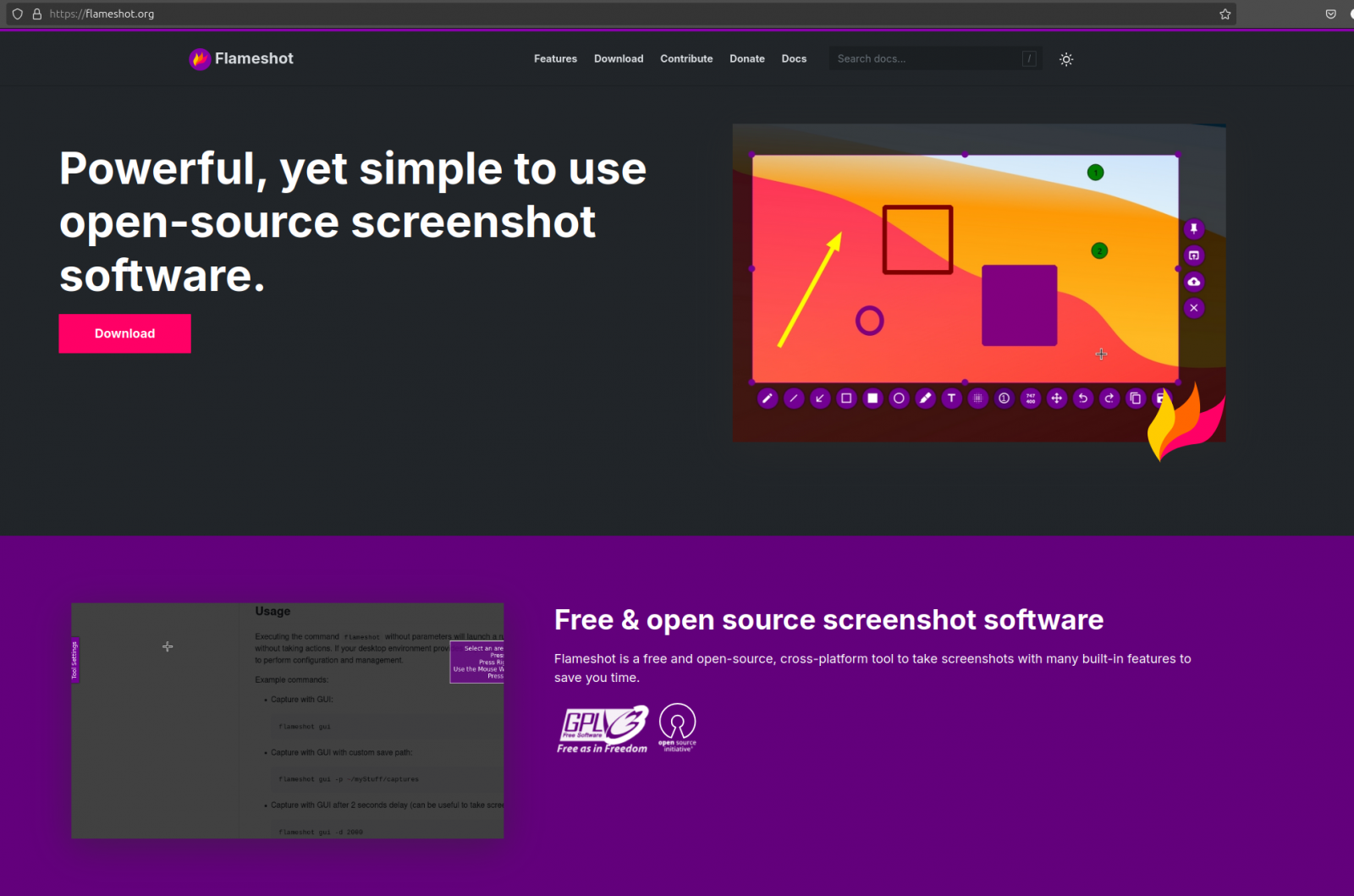Viewport: 1354px width, 896px height.
Task: Open the Features nav item
Action: click(x=555, y=59)
